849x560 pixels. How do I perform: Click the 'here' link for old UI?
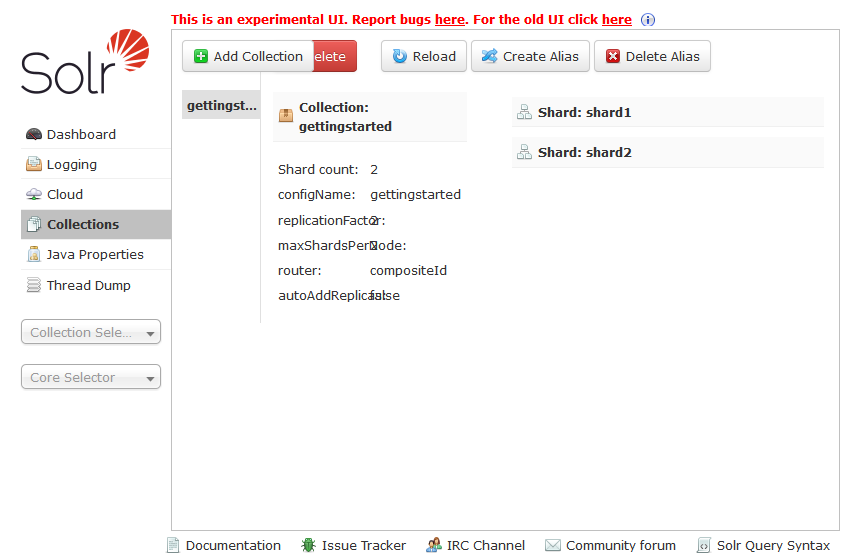pyautogui.click(x=617, y=20)
